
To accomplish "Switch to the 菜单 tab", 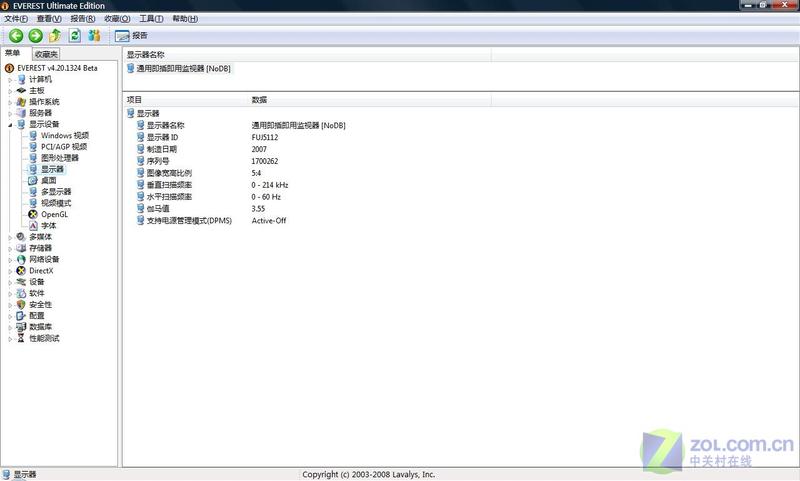I will 13,53.
